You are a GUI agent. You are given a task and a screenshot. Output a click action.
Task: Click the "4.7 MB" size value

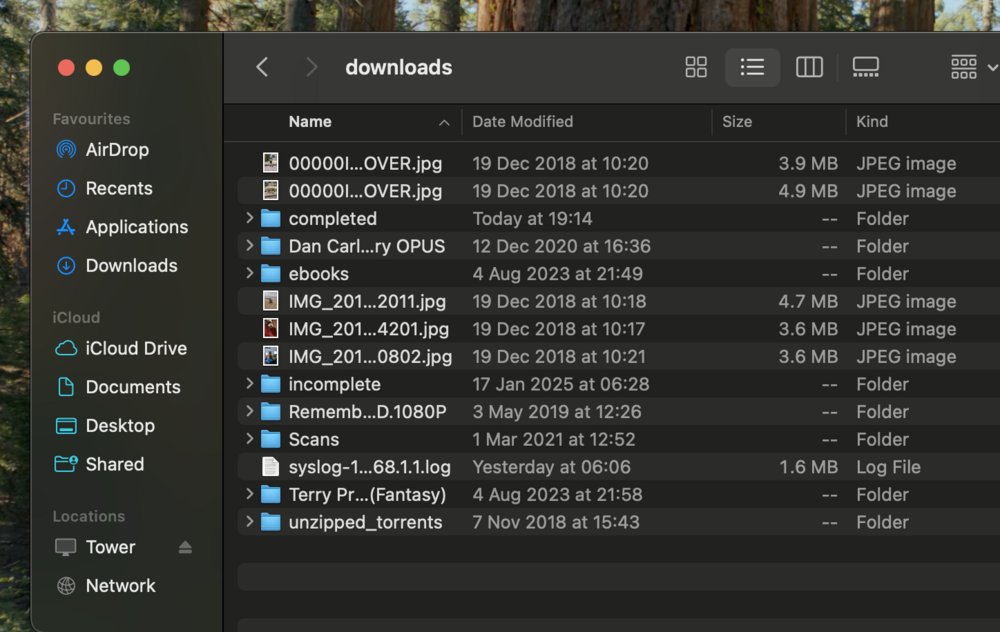(808, 302)
